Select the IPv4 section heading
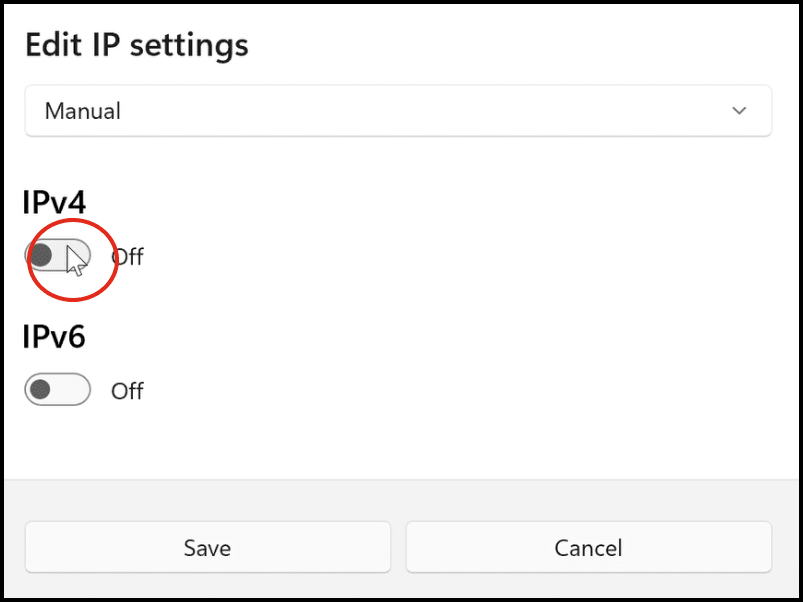 54,203
